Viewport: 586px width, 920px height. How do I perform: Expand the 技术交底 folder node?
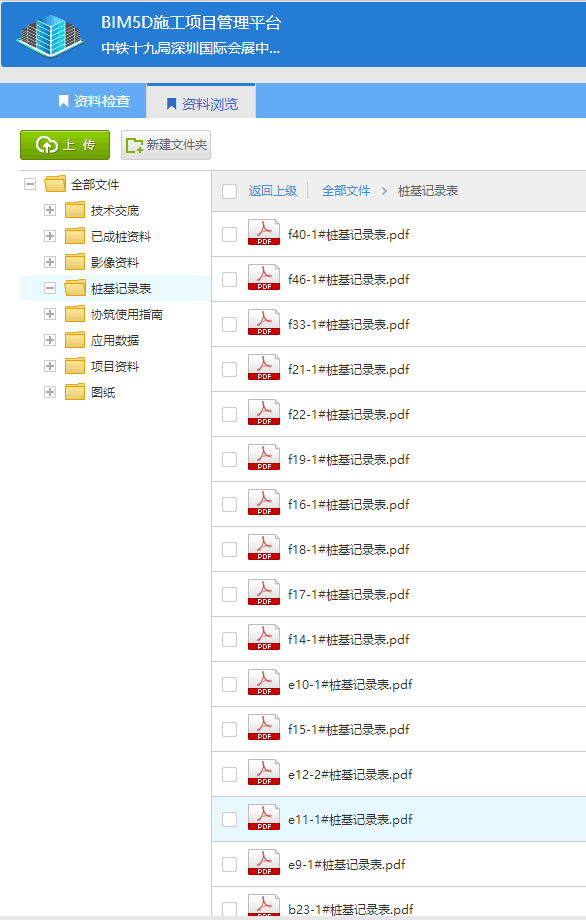pyautogui.click(x=50, y=210)
